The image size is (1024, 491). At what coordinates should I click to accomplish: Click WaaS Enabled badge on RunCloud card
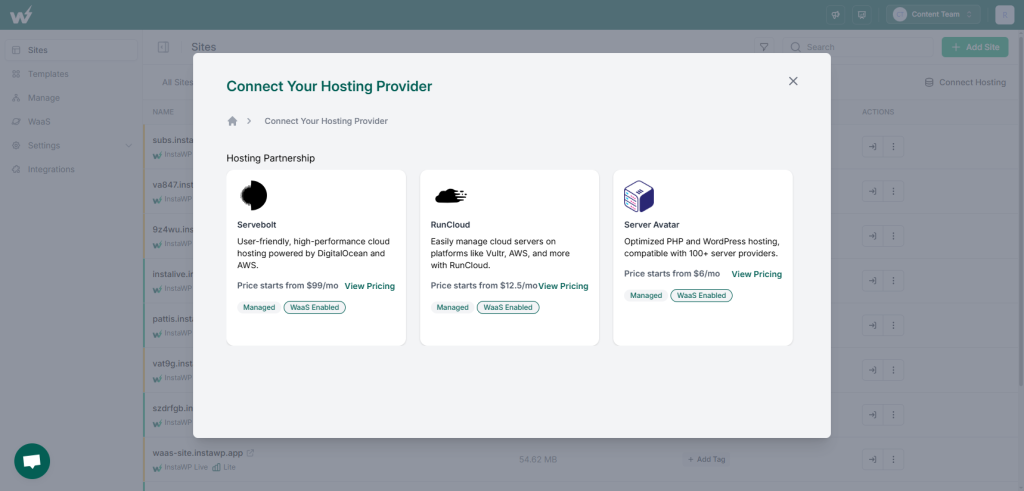[x=508, y=308]
